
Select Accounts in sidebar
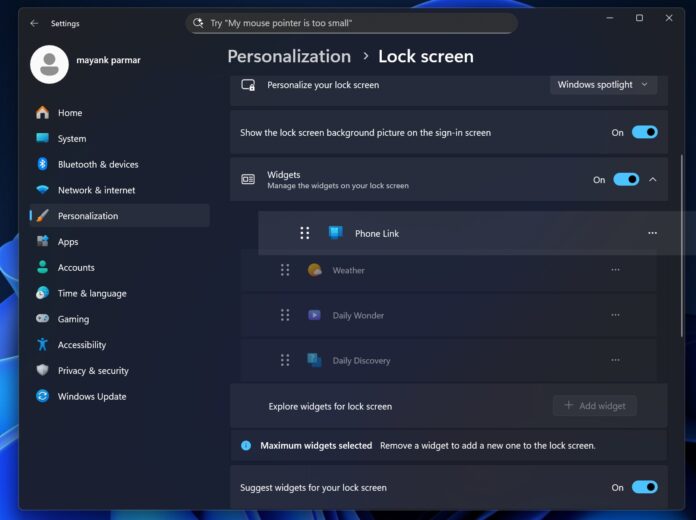pos(119,267)
